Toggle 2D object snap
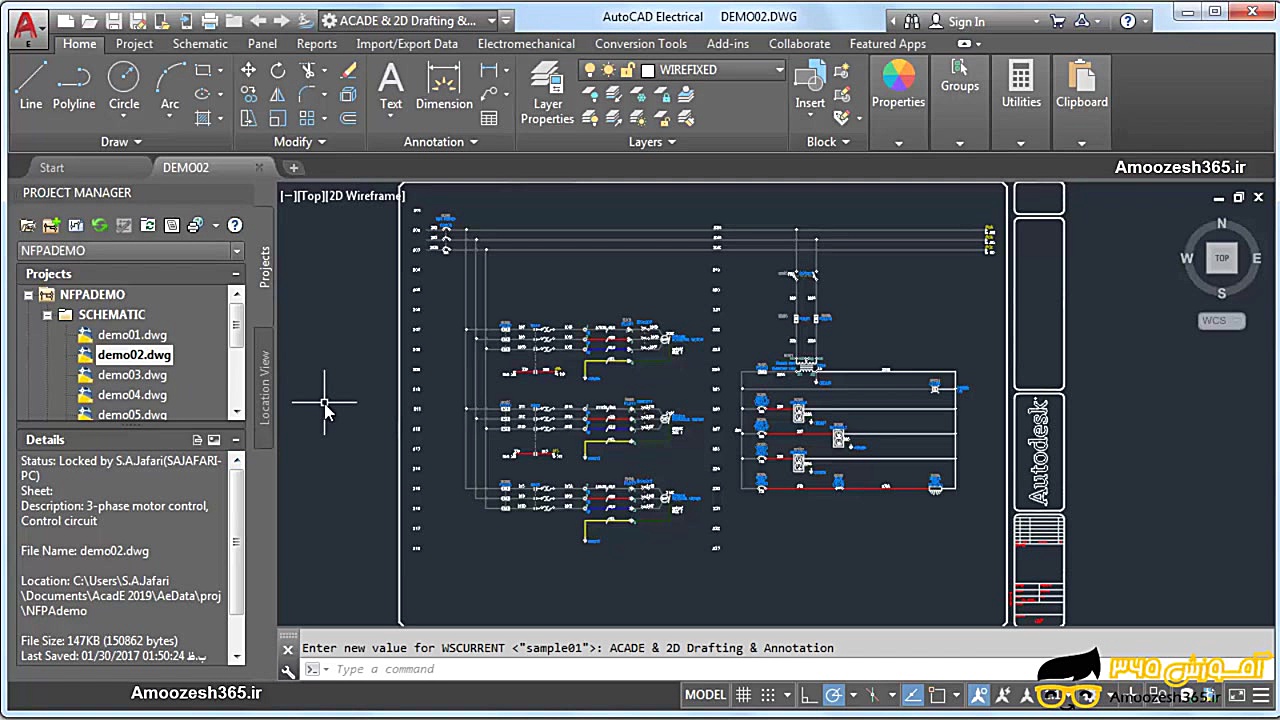The height and width of the screenshot is (720, 1280). pos(937,695)
